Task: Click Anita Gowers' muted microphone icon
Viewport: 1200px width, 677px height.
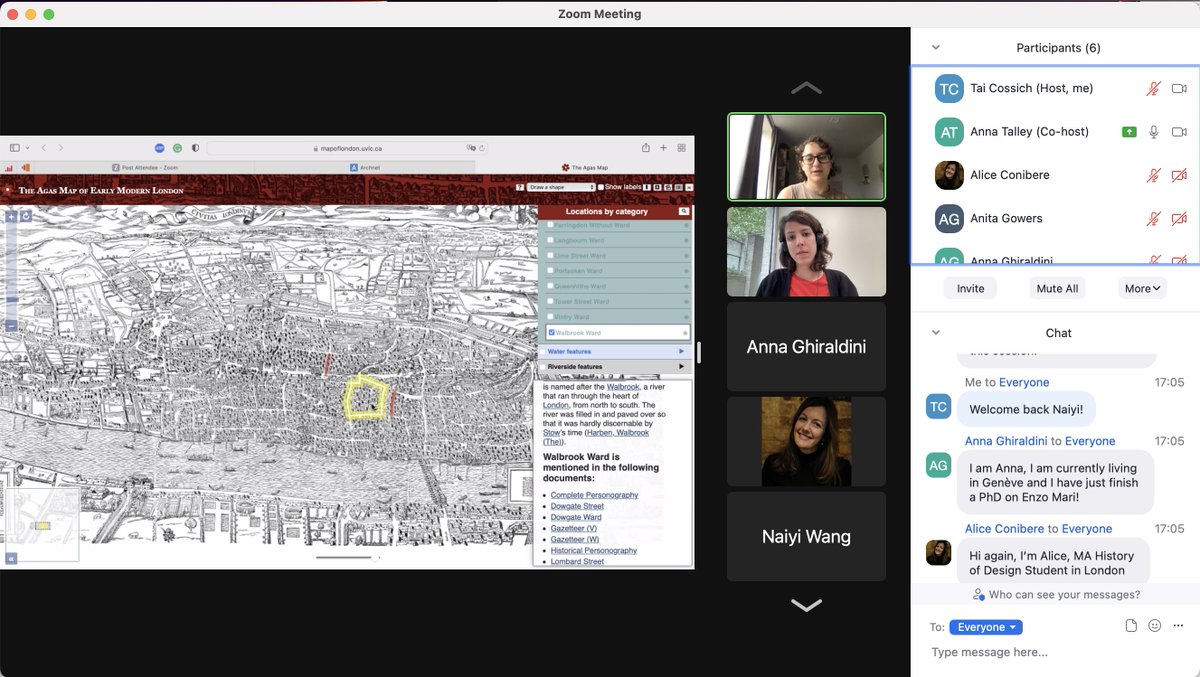Action: (x=1153, y=218)
